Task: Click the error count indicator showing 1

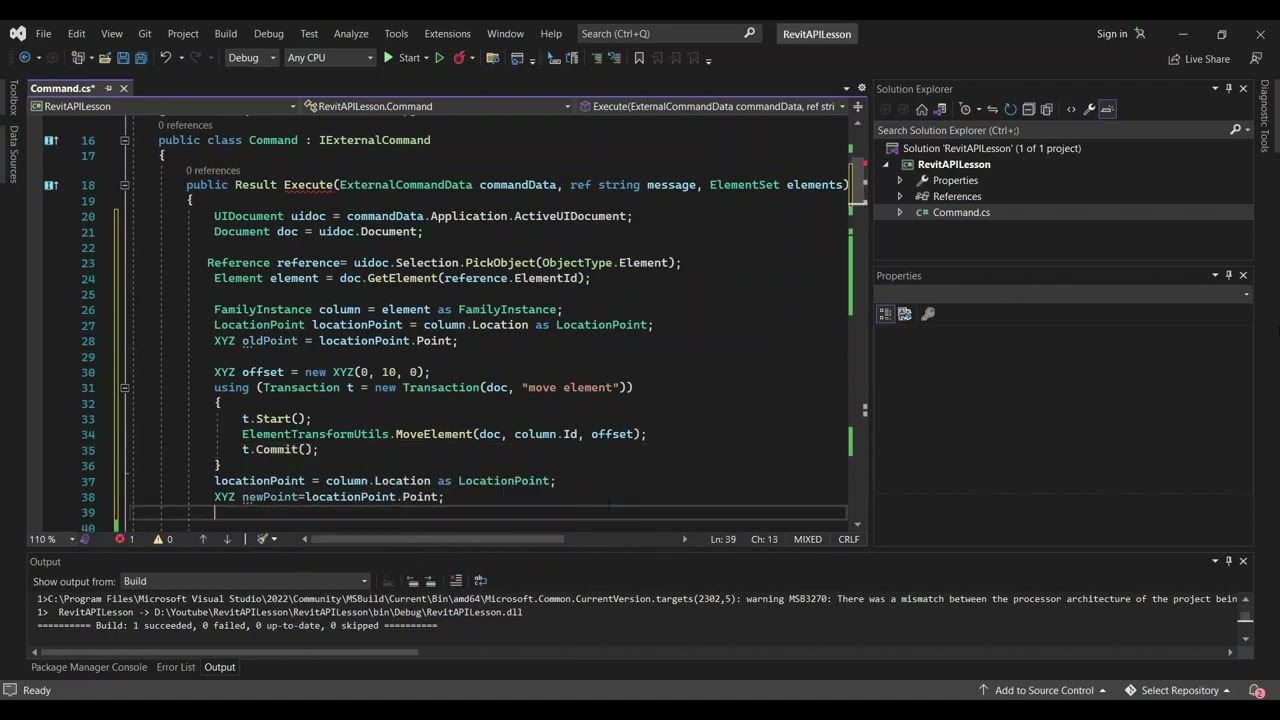Action: [x=125, y=539]
